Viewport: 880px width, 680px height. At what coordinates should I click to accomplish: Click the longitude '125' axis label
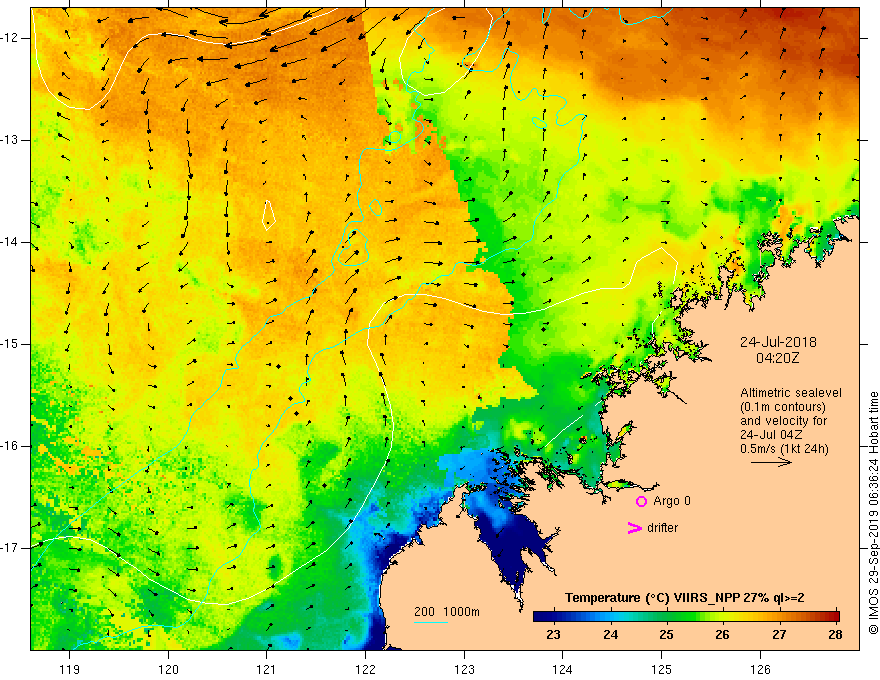(662, 669)
